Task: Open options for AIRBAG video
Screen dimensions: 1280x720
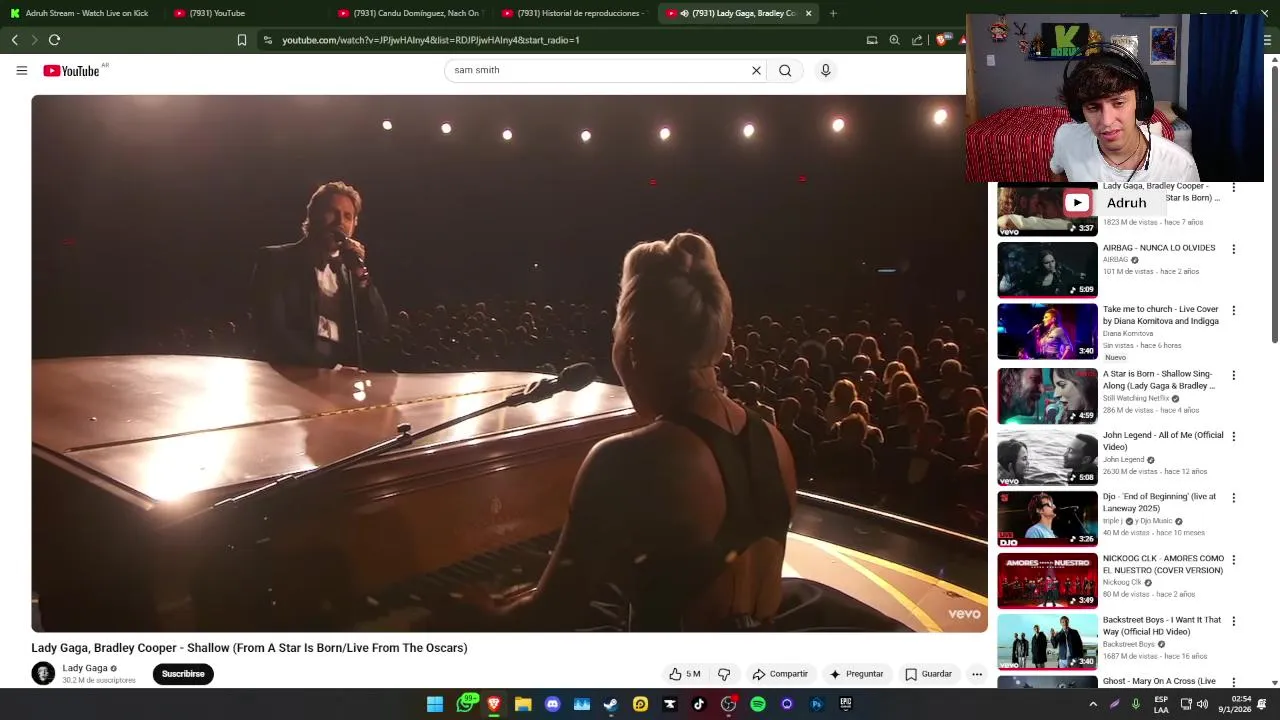Action: coord(1233,249)
